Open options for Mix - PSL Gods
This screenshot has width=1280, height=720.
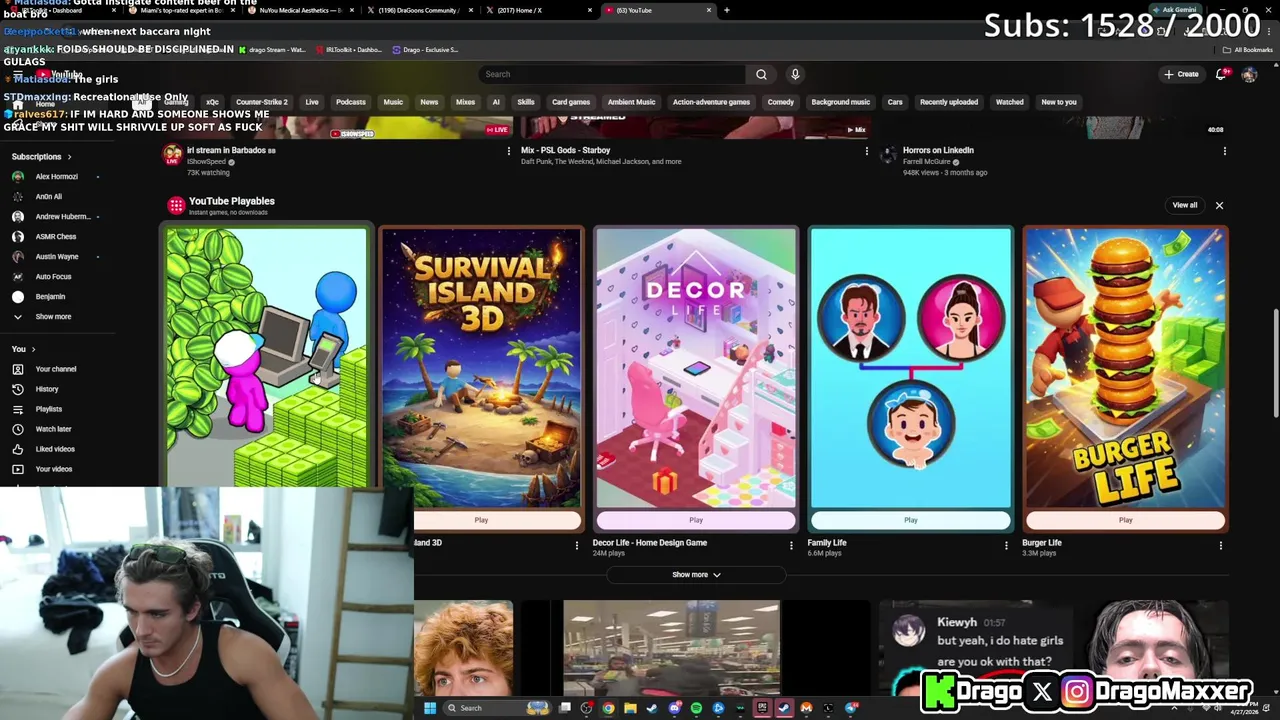867,151
